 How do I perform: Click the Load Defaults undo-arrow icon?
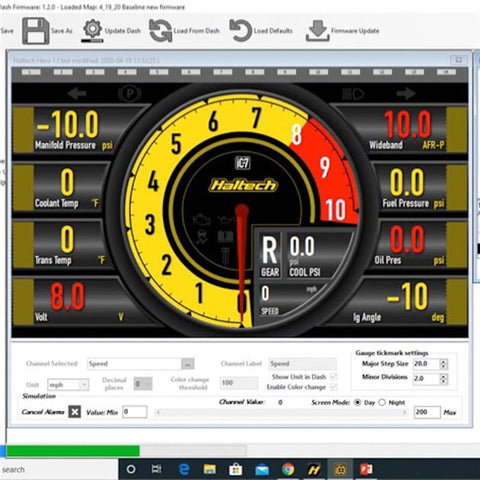click(241, 30)
